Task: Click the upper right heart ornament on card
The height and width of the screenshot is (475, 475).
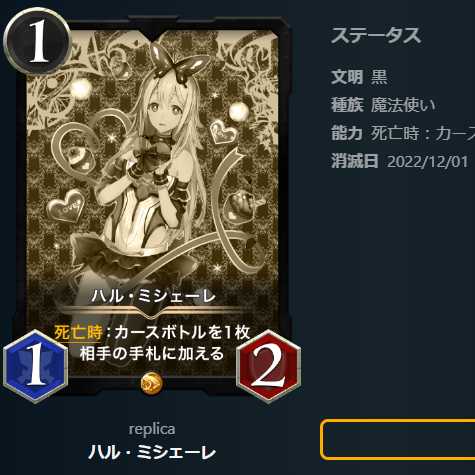Action: (224, 132)
